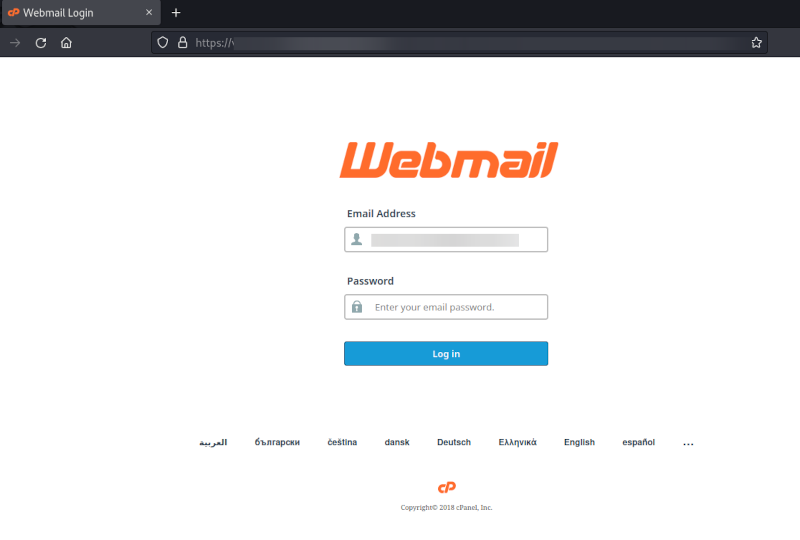Click the forward navigation arrow
The width and height of the screenshot is (800, 540).
click(15, 43)
